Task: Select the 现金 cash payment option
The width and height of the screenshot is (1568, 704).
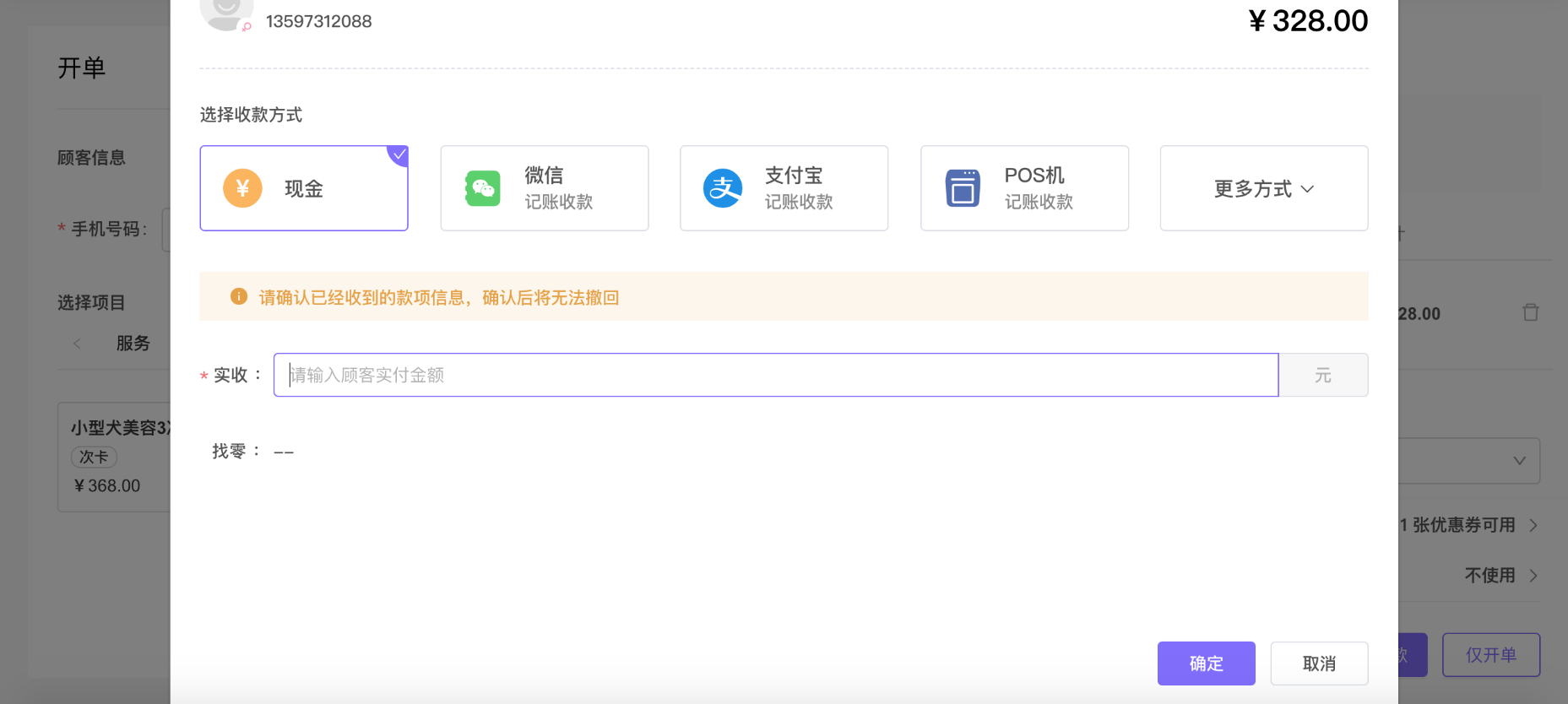Action: point(304,188)
